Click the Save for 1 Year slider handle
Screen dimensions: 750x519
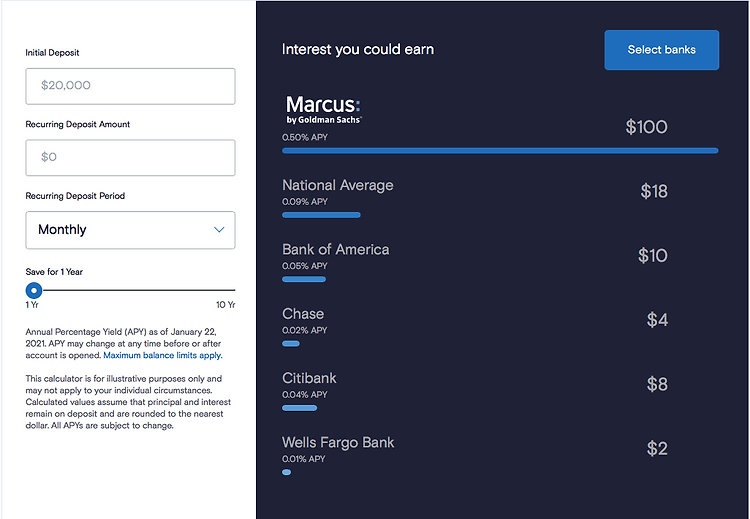point(34,290)
